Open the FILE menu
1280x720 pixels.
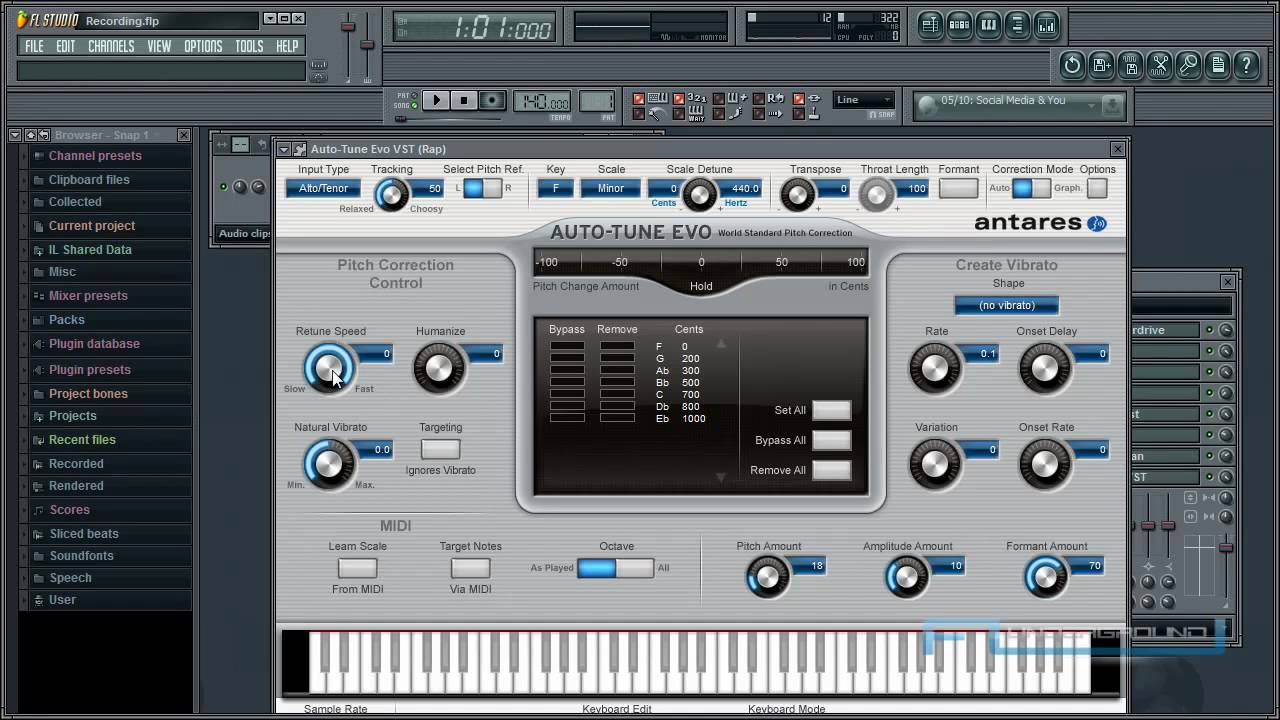pyautogui.click(x=34, y=46)
